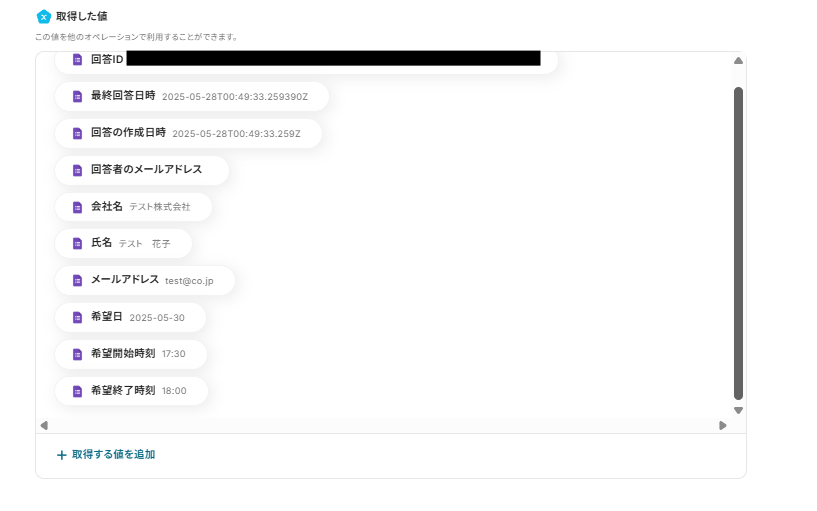This screenshot has height=511, width=817.
Task: Click the form icon beside 氏名
Action: point(77,243)
